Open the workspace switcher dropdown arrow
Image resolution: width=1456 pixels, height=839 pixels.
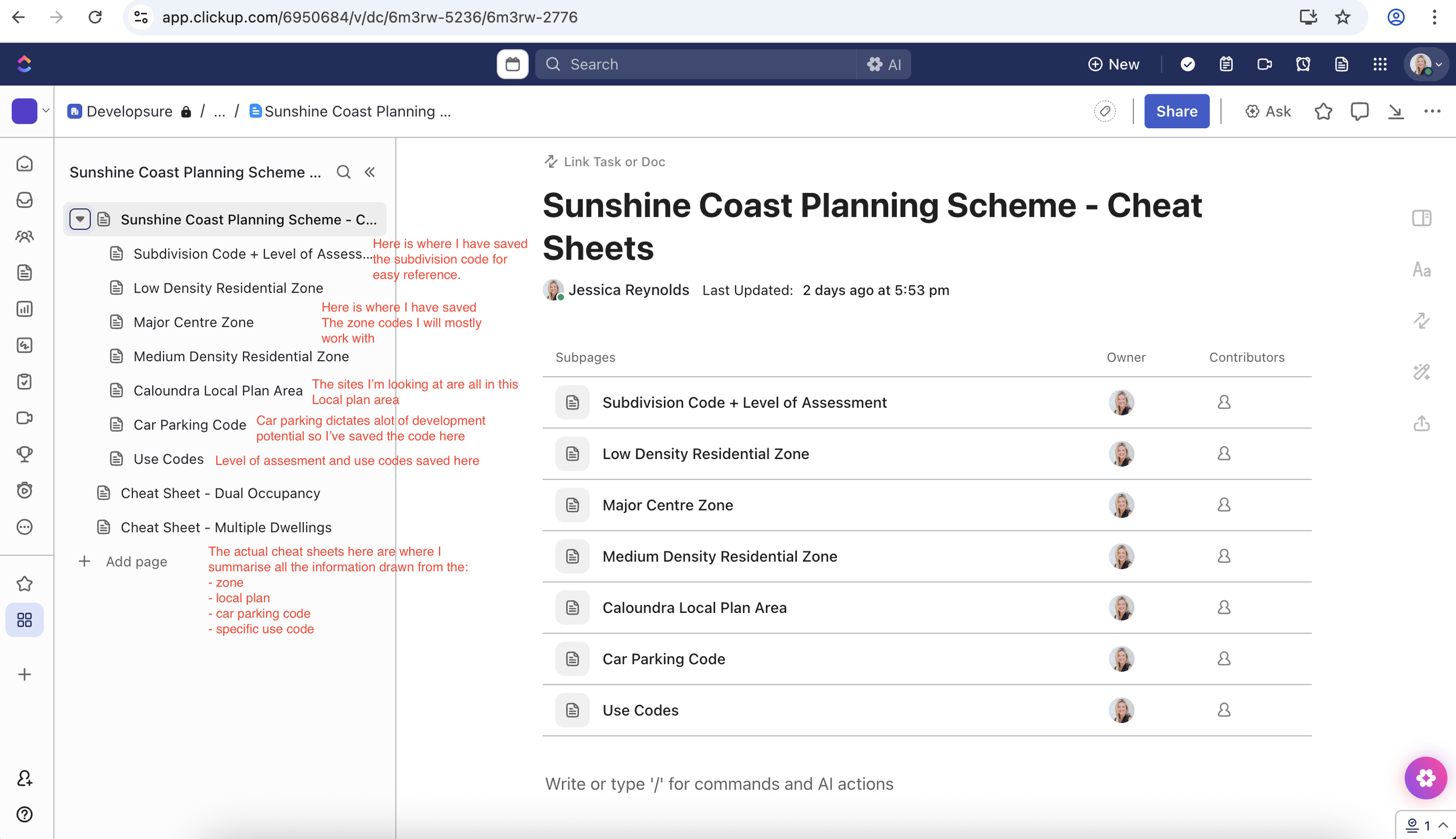pos(45,111)
